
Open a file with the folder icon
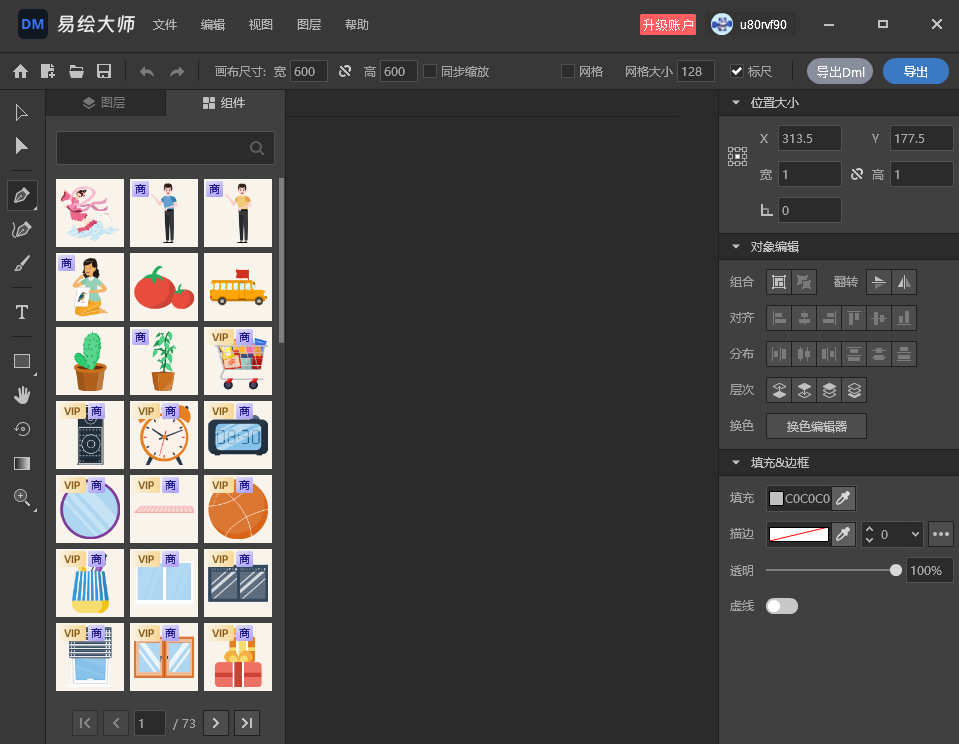pos(76,72)
